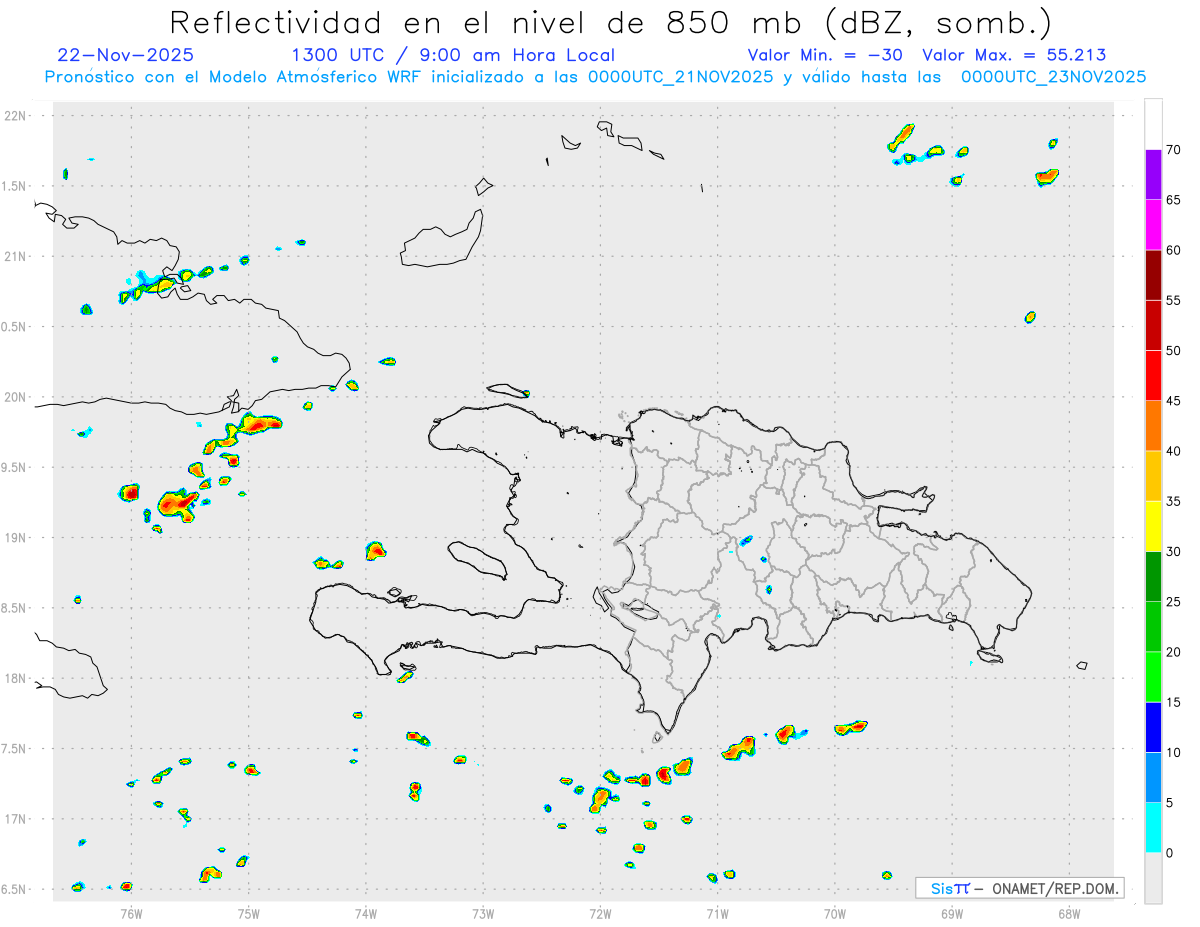Screen dimensions: 1200x927
Task: Pick the dark blue 10–15 dBZ legend band
Action: [1153, 727]
